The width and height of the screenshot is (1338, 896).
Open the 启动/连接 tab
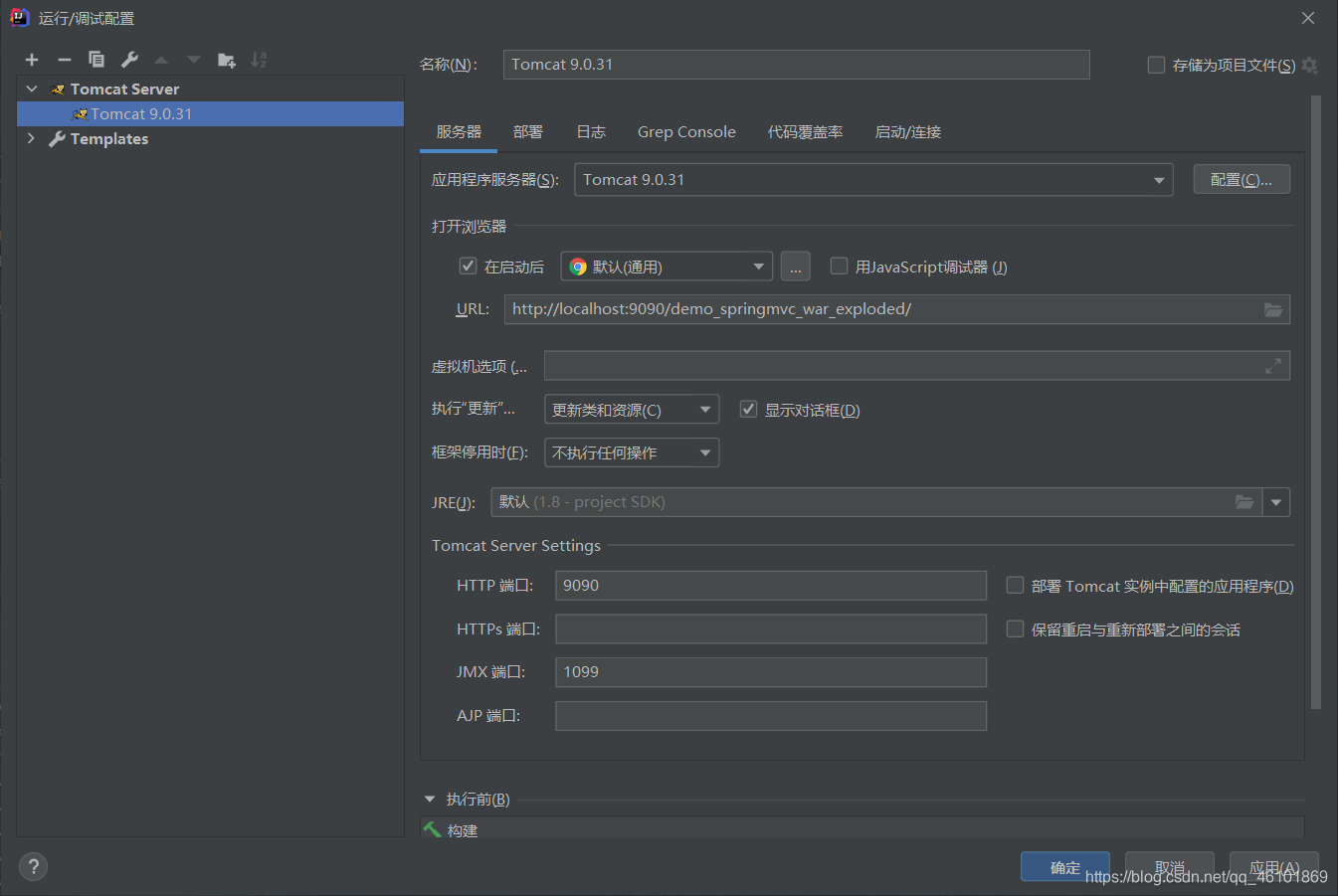click(x=907, y=131)
